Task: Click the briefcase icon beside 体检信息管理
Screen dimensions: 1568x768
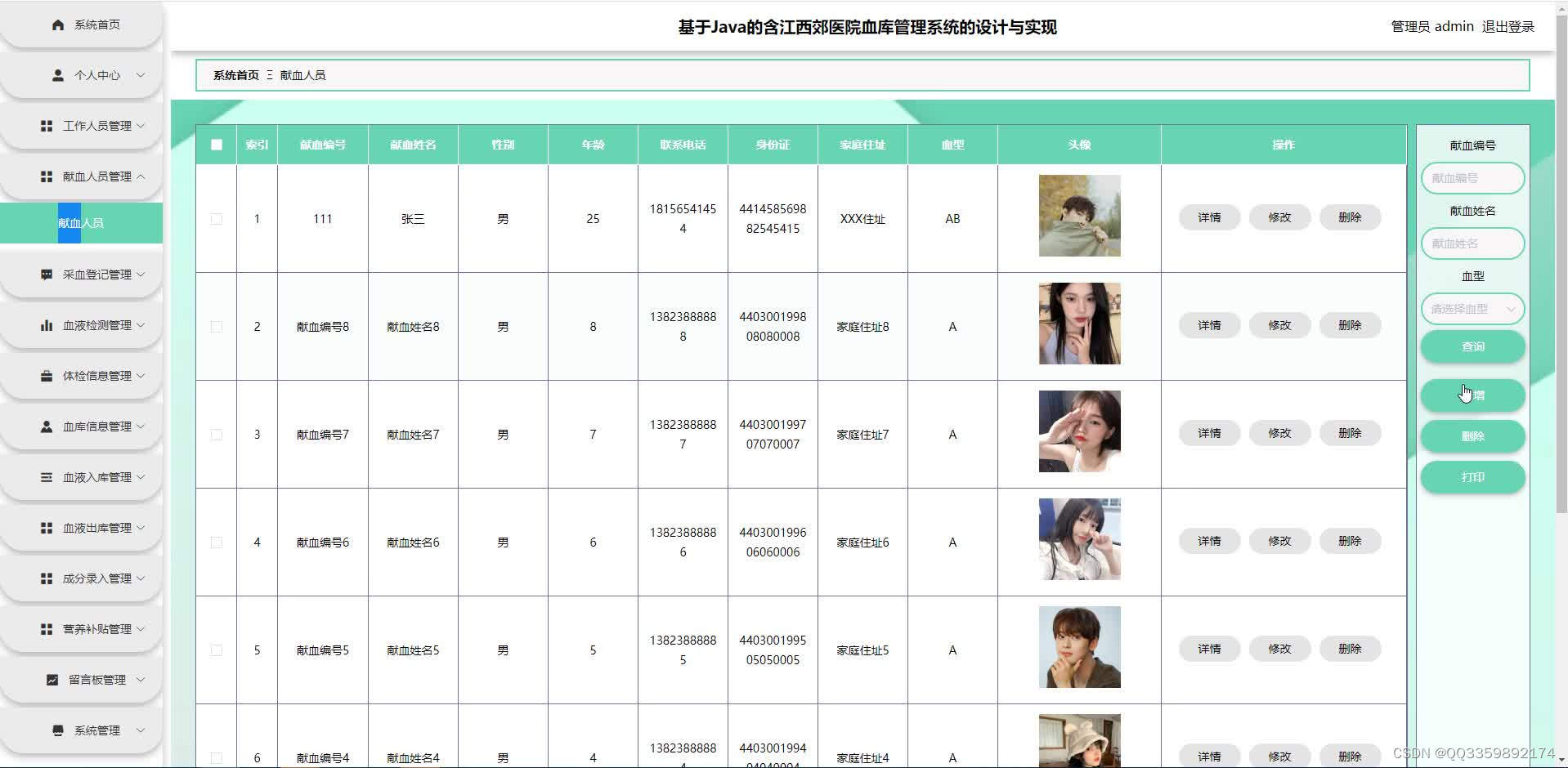Action: (x=47, y=376)
